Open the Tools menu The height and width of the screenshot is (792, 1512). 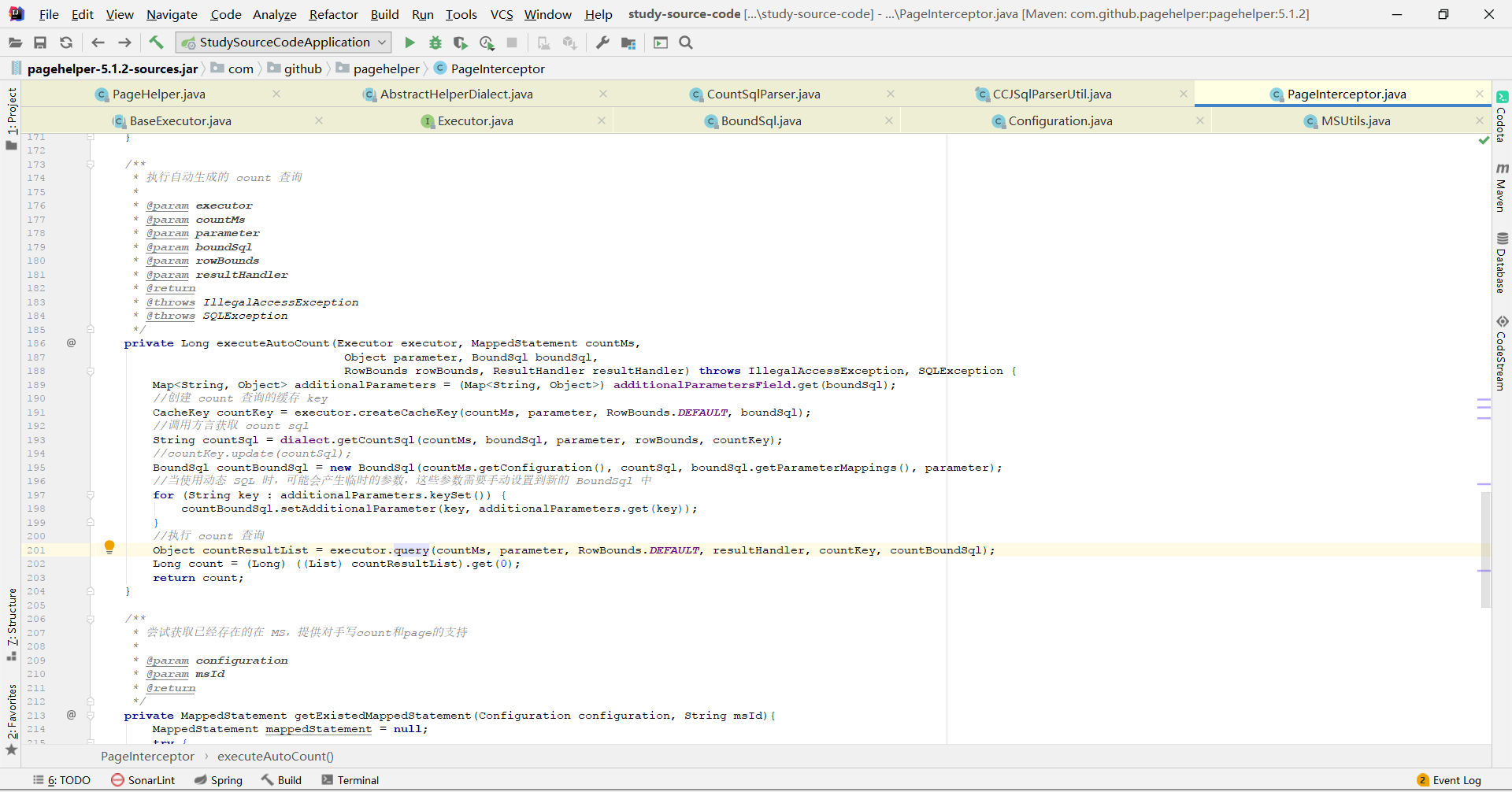point(461,14)
